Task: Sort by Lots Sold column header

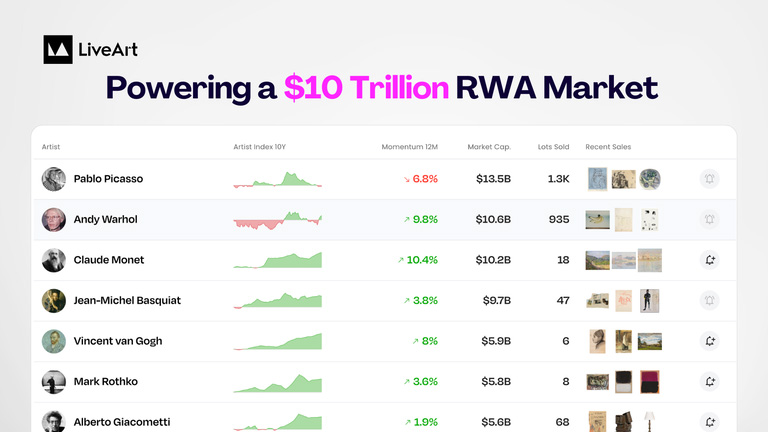Action: [553, 147]
